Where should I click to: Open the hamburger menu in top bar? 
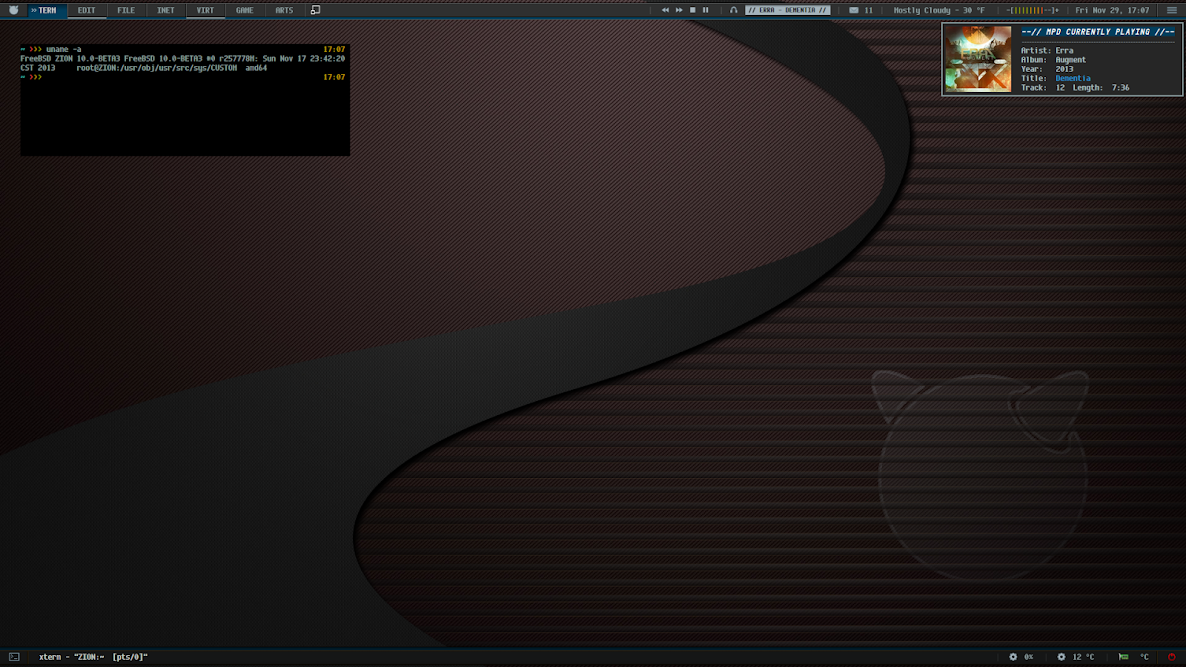pyautogui.click(x=1172, y=10)
